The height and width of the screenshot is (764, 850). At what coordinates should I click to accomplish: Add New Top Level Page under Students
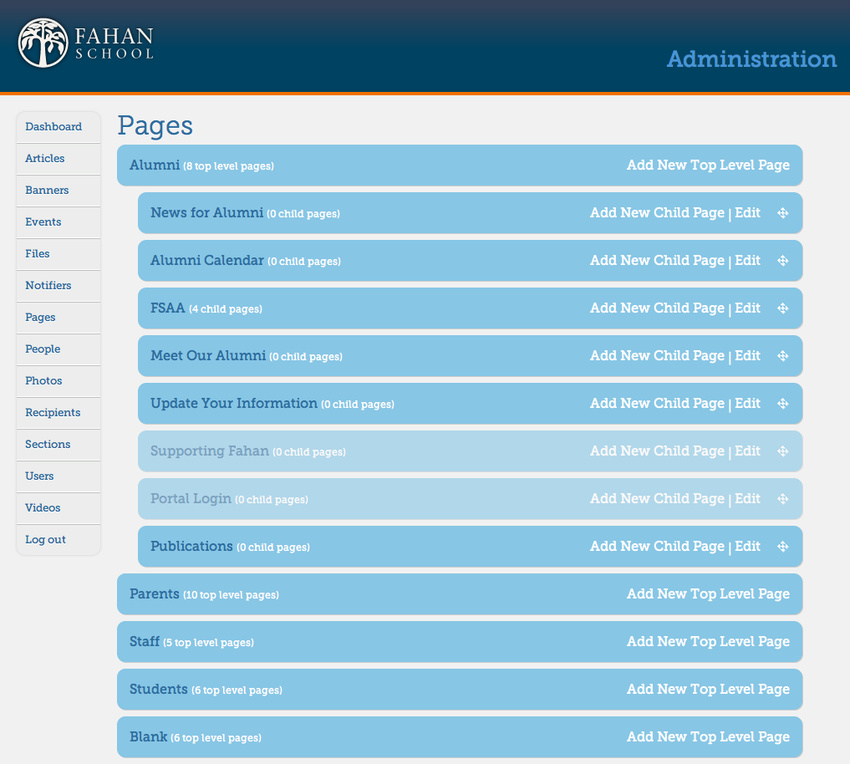click(708, 690)
